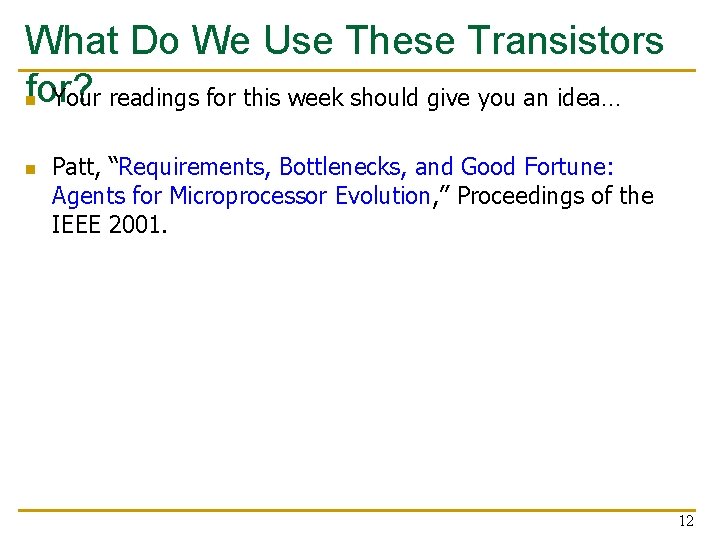Viewport: 720px width, 540px height.
Task: Click the overlapping "for?" title text
Action: tap(59, 87)
